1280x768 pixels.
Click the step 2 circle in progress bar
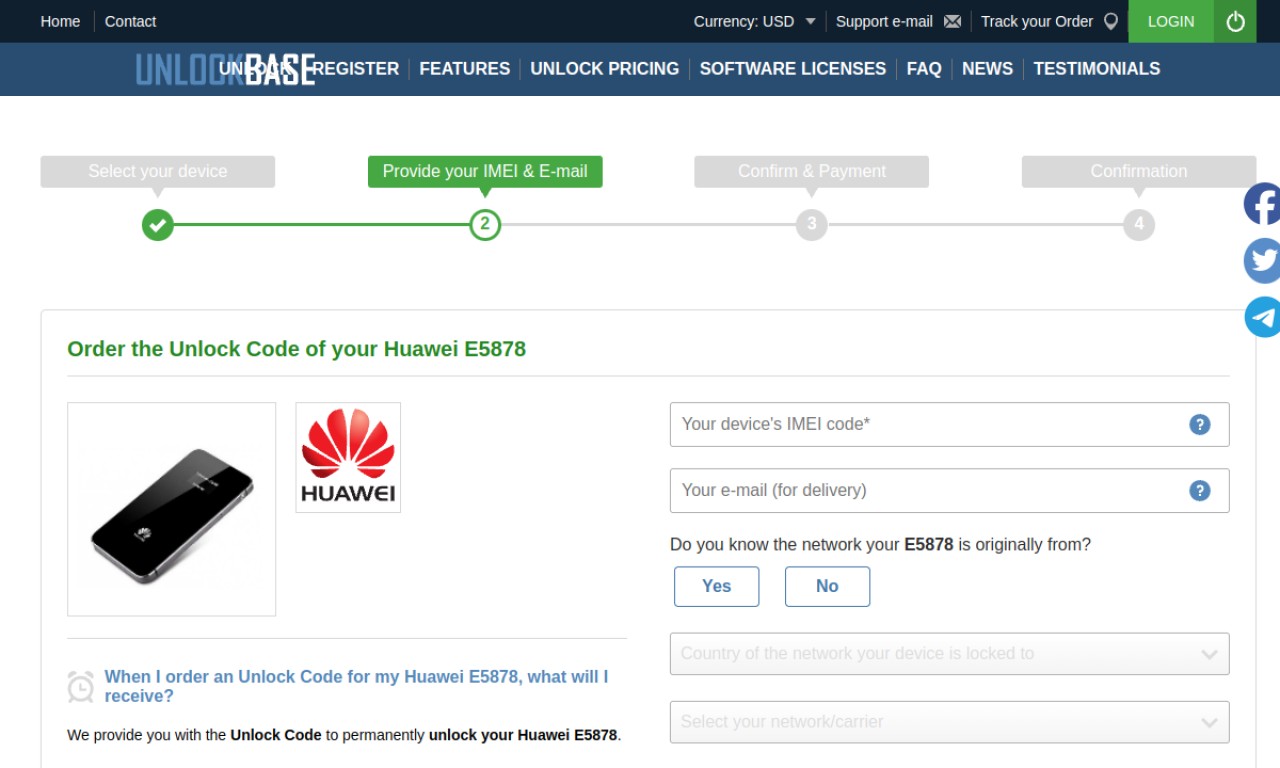click(485, 224)
